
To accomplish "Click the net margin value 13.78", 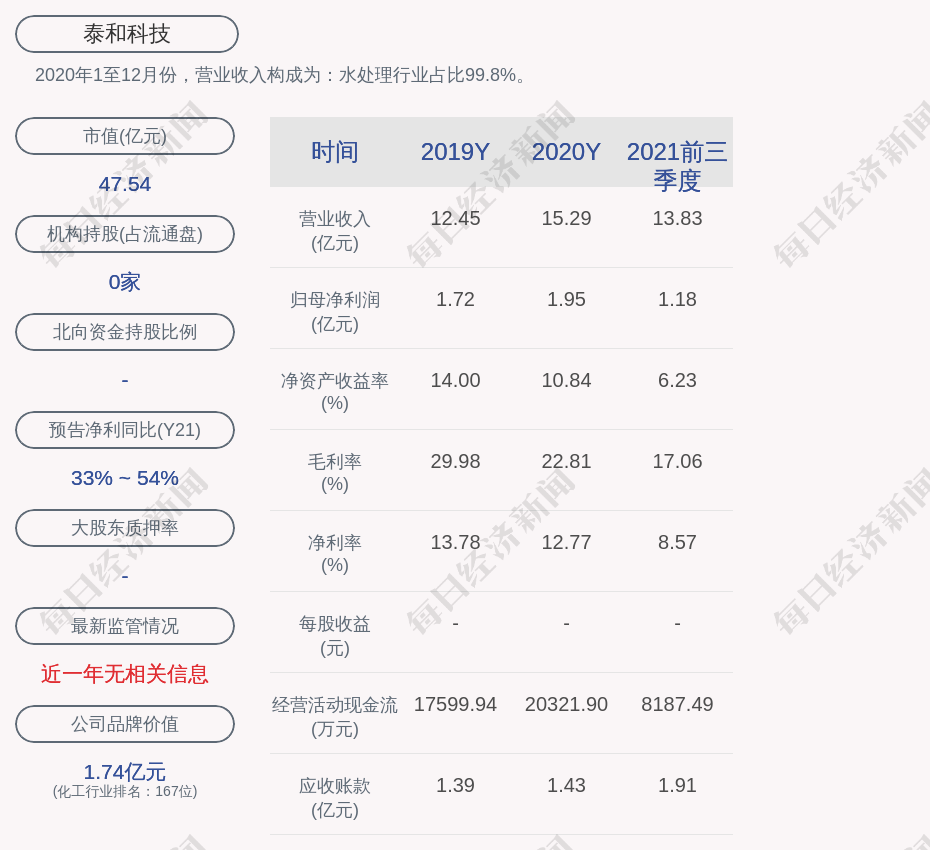I will click(456, 542).
